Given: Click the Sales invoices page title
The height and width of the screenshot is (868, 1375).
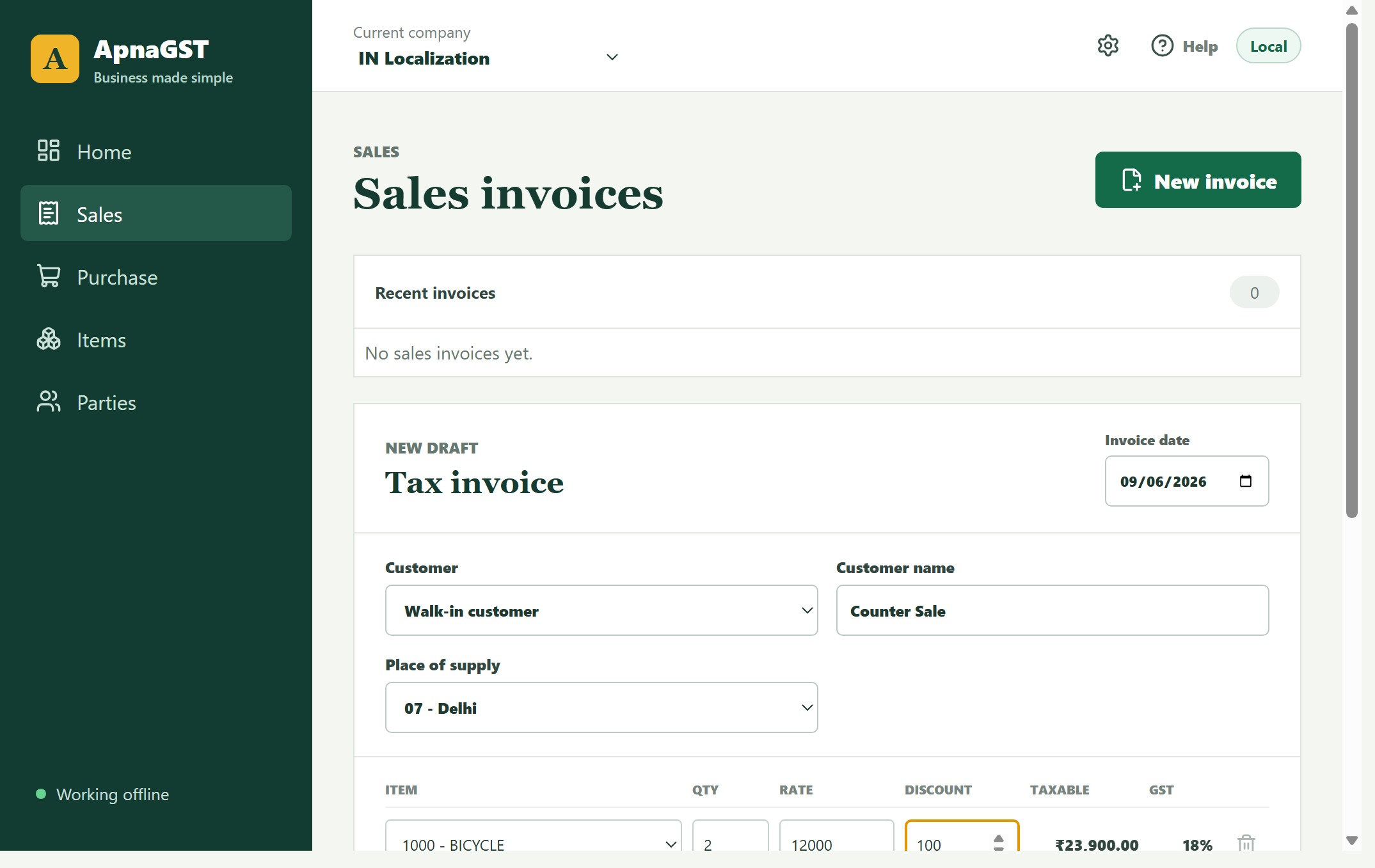Looking at the screenshot, I should [508, 193].
